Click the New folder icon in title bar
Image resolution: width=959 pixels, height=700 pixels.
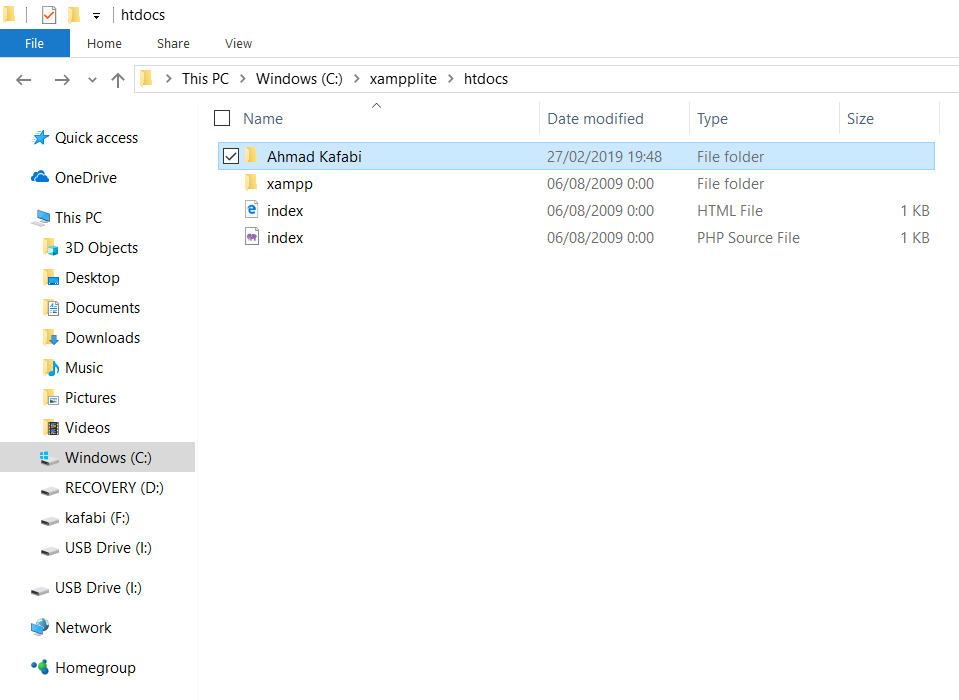coord(74,15)
